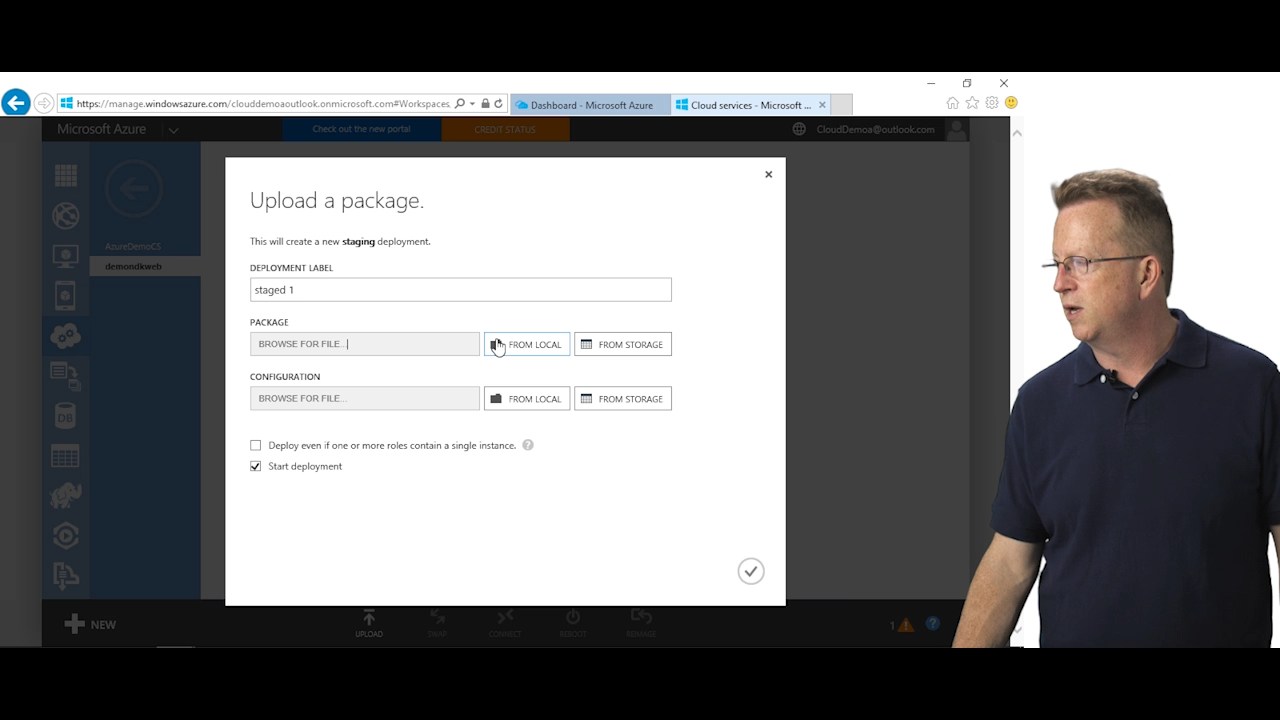Open HDInsight elephant icon in sidebar
Image resolution: width=1280 pixels, height=720 pixels.
click(66, 496)
